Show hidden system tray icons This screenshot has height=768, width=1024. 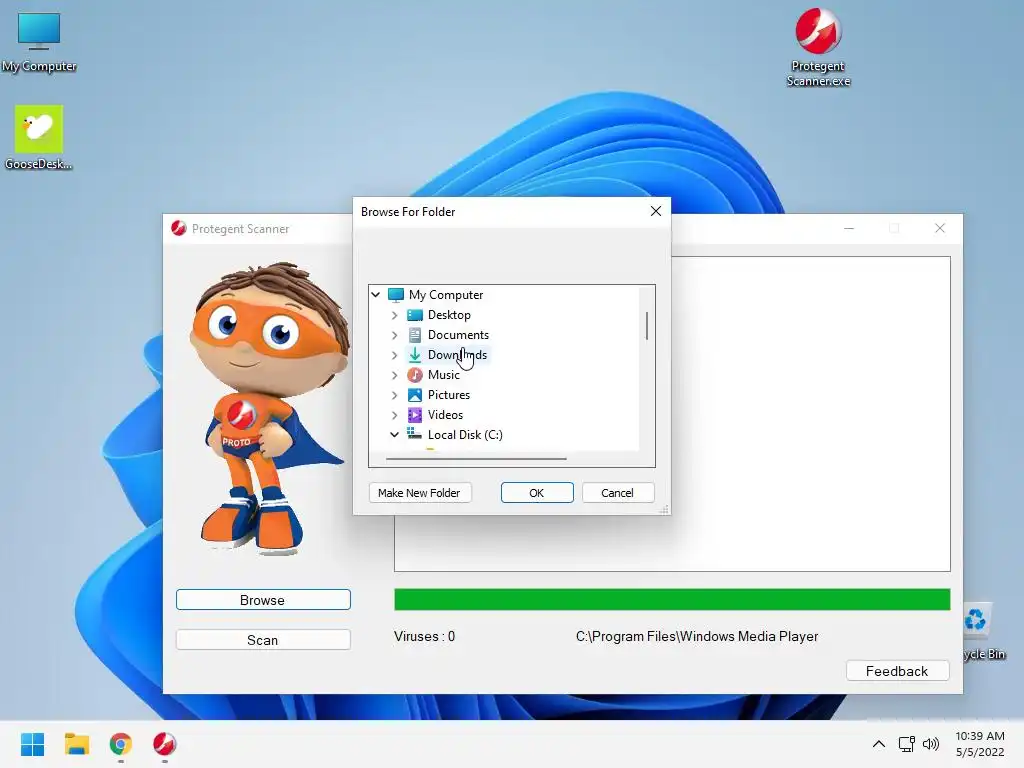[879, 744]
